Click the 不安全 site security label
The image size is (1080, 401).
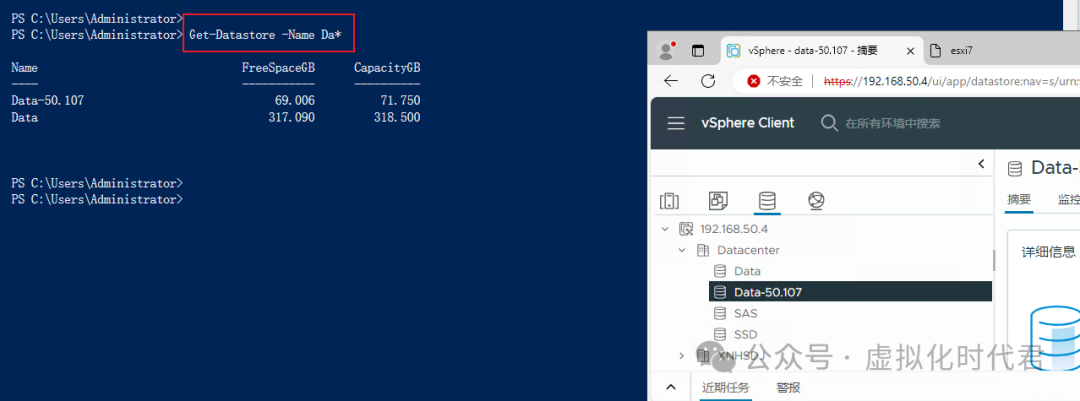tap(785, 81)
